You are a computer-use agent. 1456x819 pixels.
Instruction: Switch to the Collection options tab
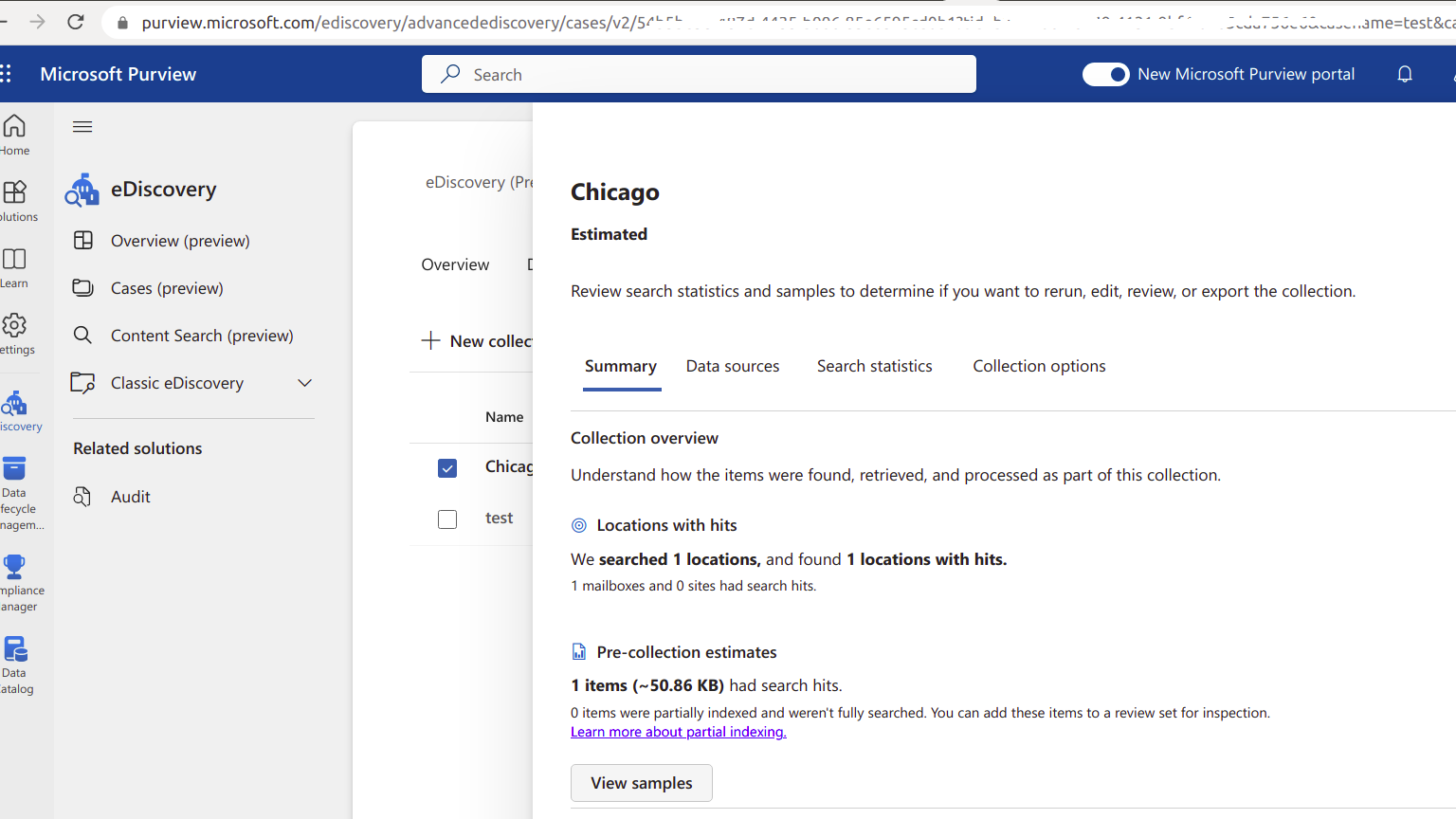click(1039, 366)
